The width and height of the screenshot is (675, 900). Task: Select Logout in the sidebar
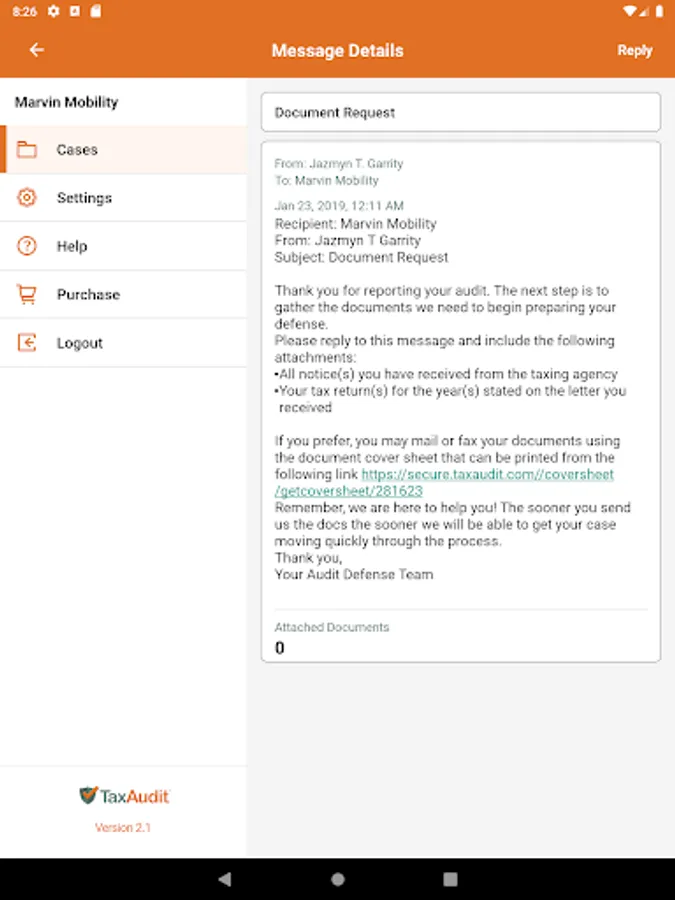click(x=123, y=343)
